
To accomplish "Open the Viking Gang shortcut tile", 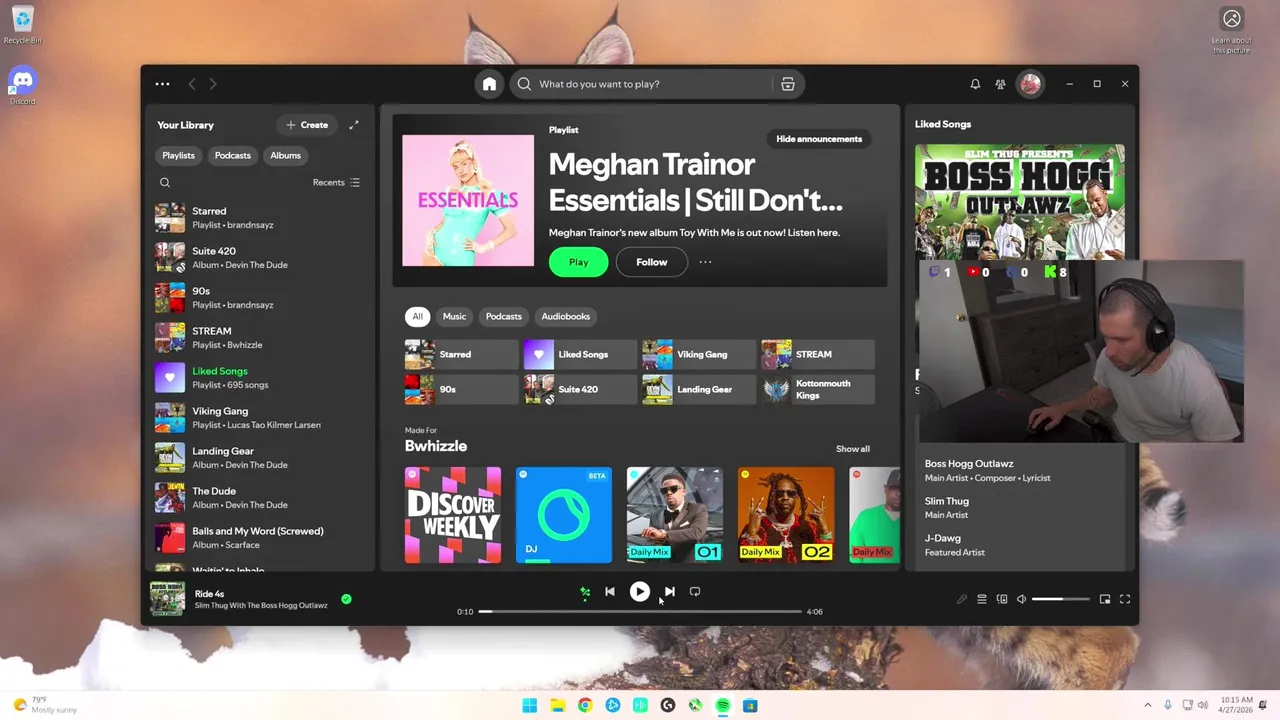I will [699, 354].
